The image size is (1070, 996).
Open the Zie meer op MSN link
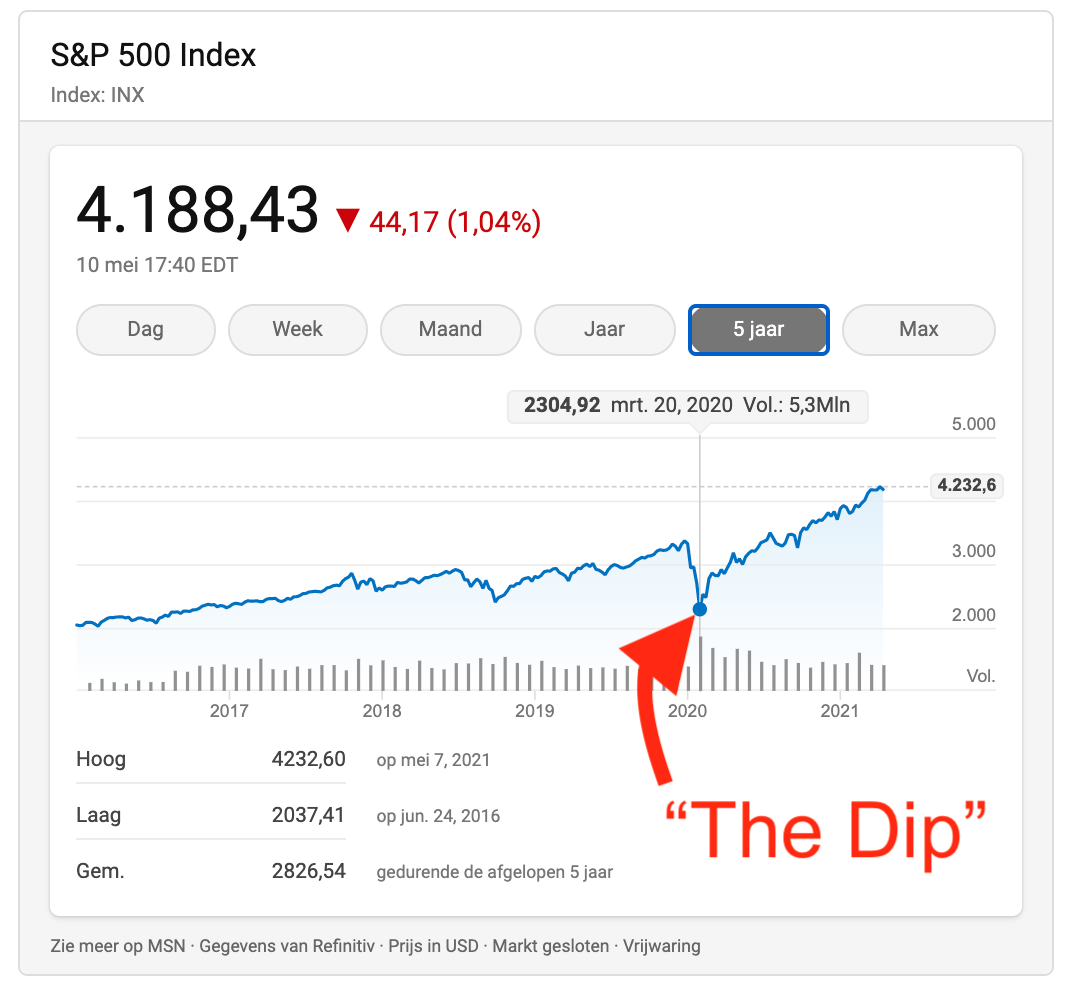(x=118, y=945)
